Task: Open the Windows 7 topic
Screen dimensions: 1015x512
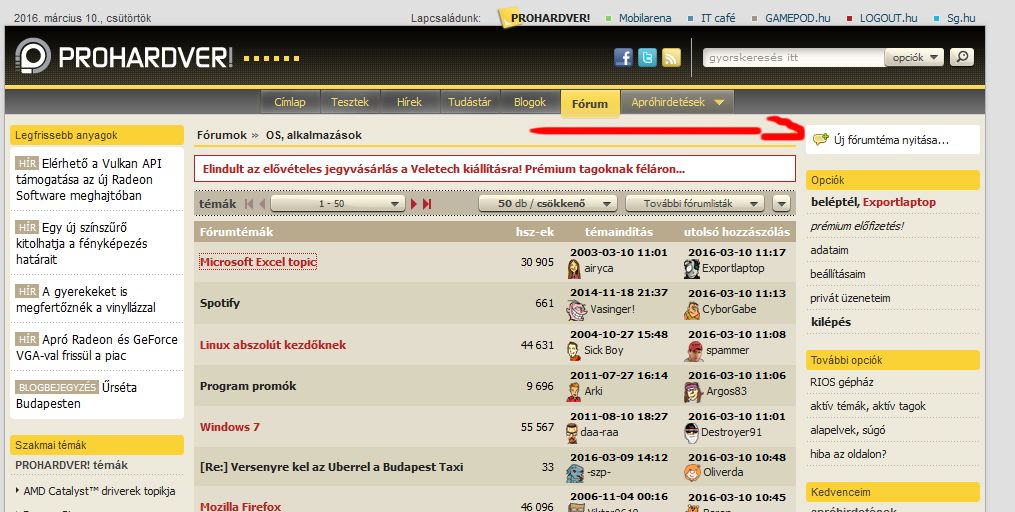Action: tap(229, 427)
